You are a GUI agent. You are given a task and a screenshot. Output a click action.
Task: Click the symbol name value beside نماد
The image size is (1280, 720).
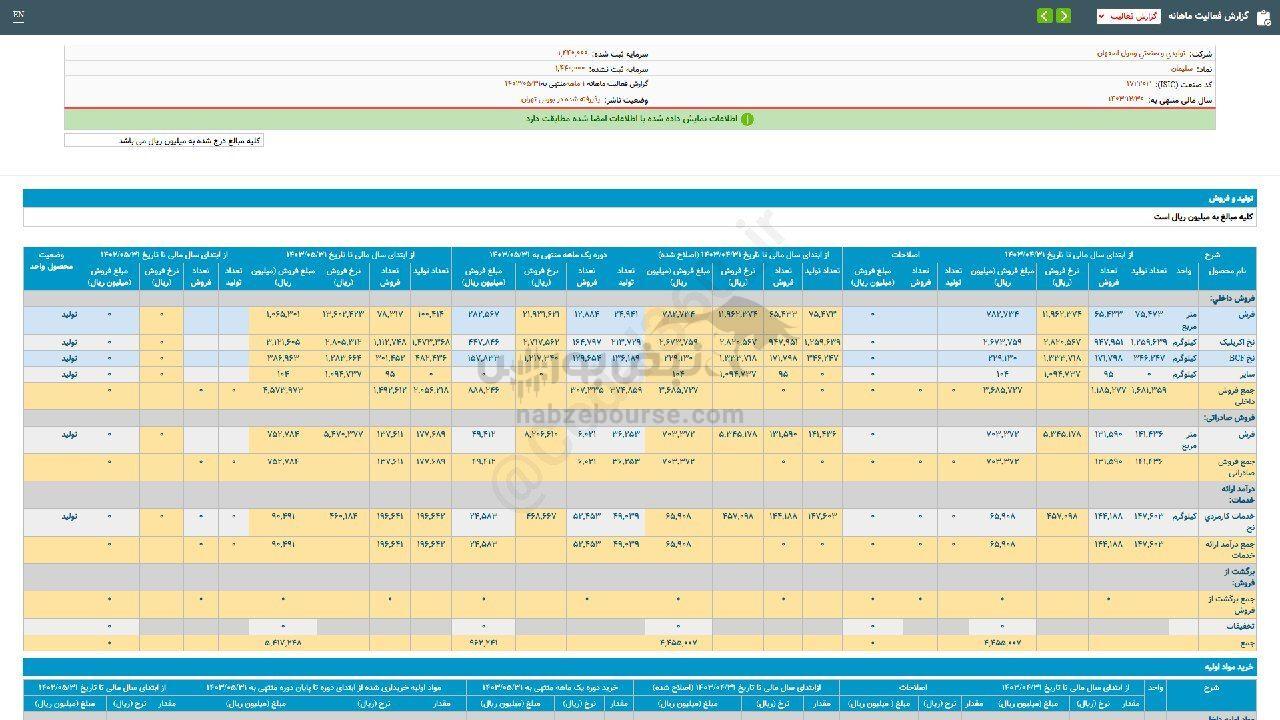pyautogui.click(x=1183, y=69)
